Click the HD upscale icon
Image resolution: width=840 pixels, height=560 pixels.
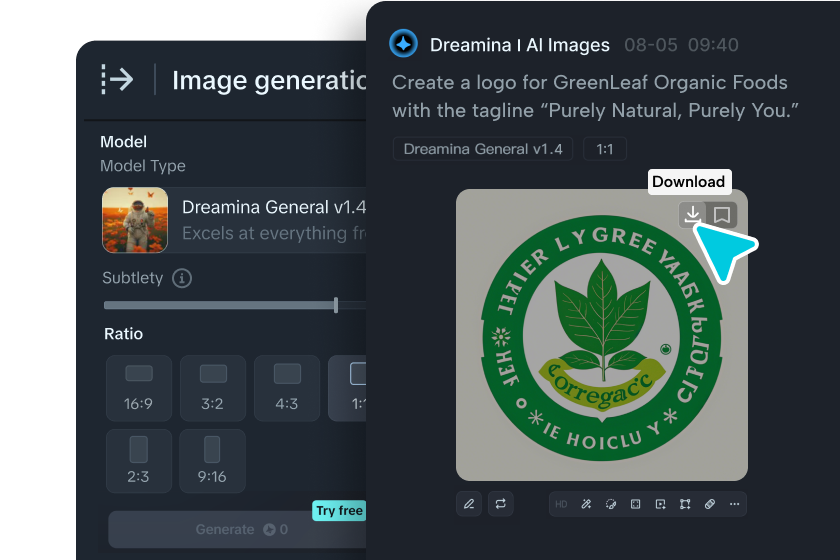pyautogui.click(x=561, y=504)
